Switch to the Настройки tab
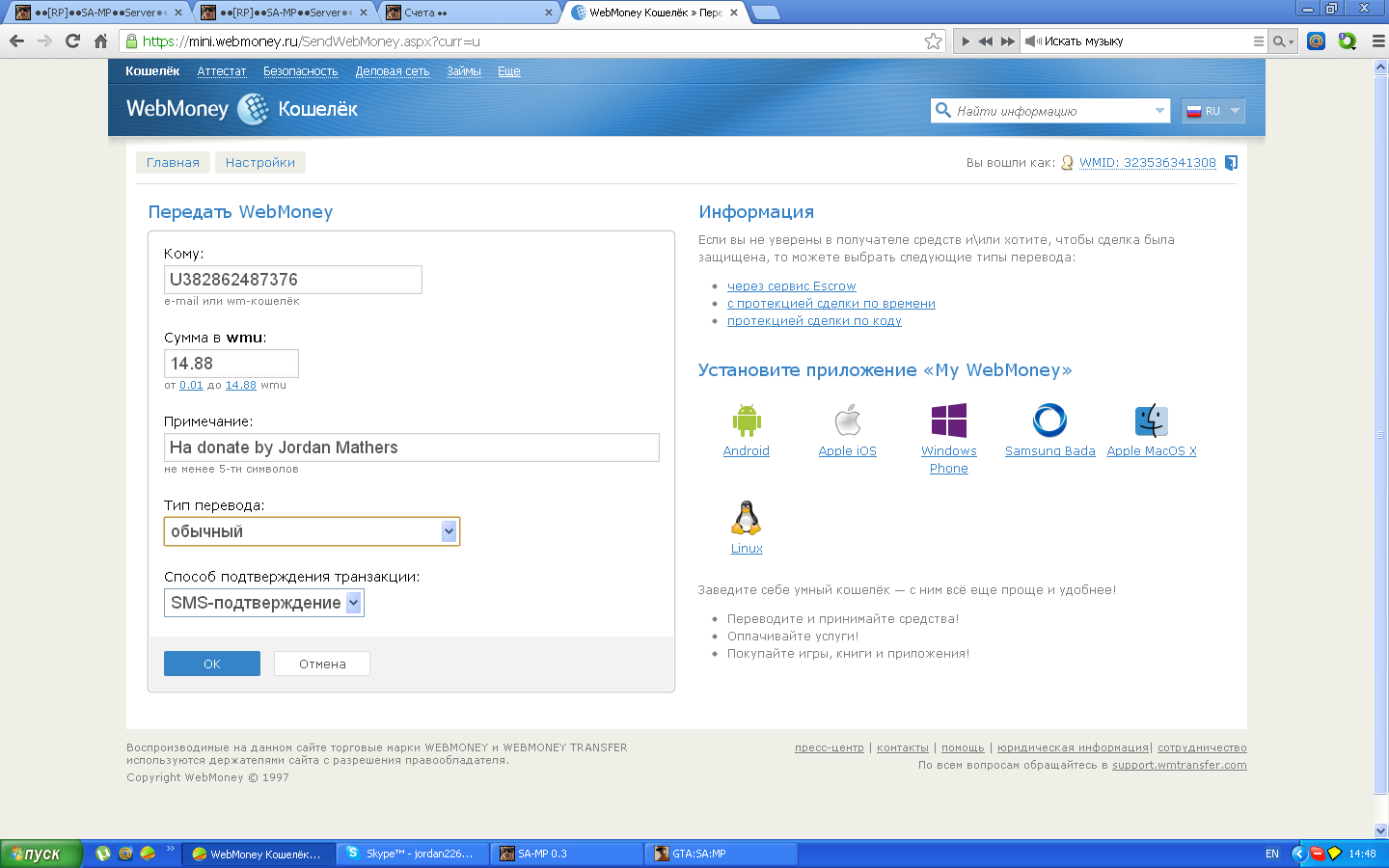Screen dimensions: 1389x868 click(x=260, y=162)
